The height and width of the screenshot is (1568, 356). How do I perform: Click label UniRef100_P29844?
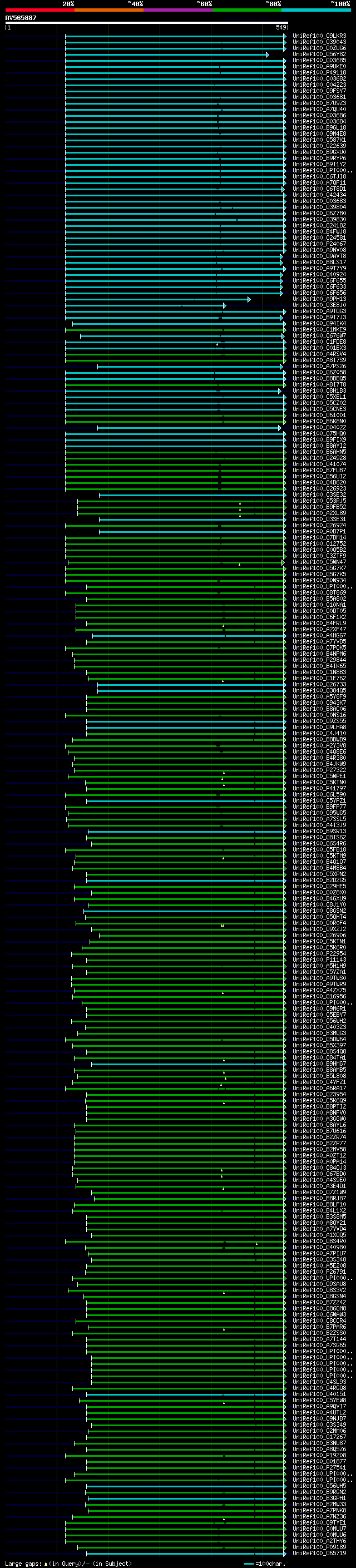[319, 660]
